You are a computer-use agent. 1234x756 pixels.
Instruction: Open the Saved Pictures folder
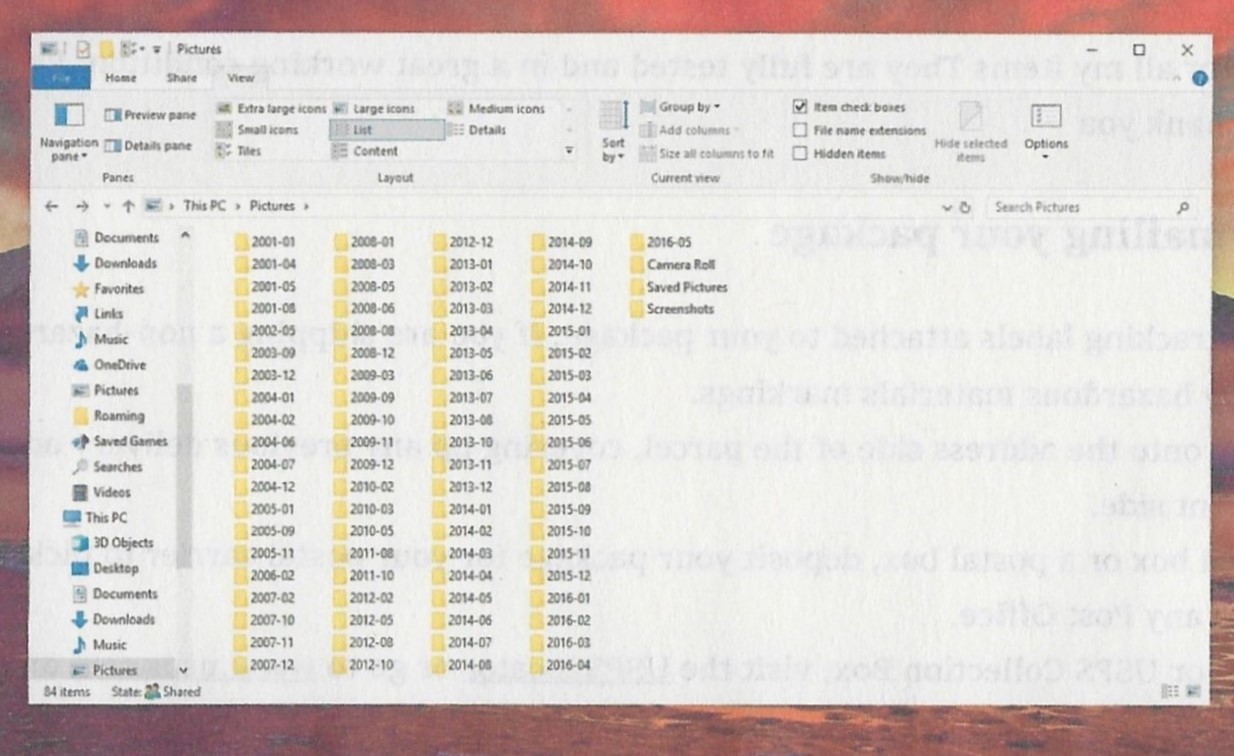click(679, 287)
